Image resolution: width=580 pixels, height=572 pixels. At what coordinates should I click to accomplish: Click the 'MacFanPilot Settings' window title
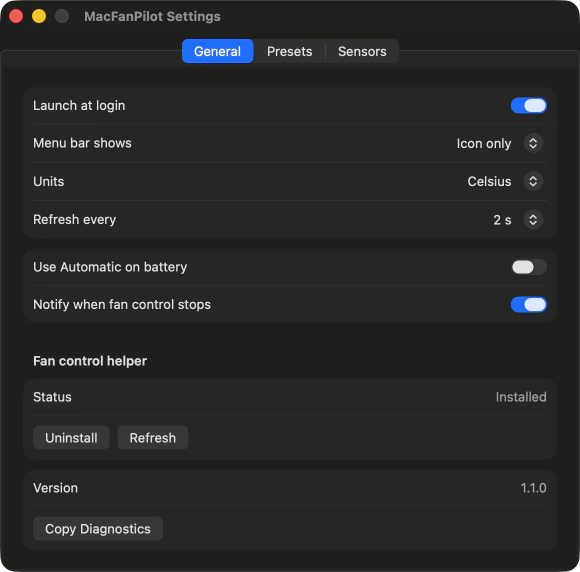tap(152, 17)
